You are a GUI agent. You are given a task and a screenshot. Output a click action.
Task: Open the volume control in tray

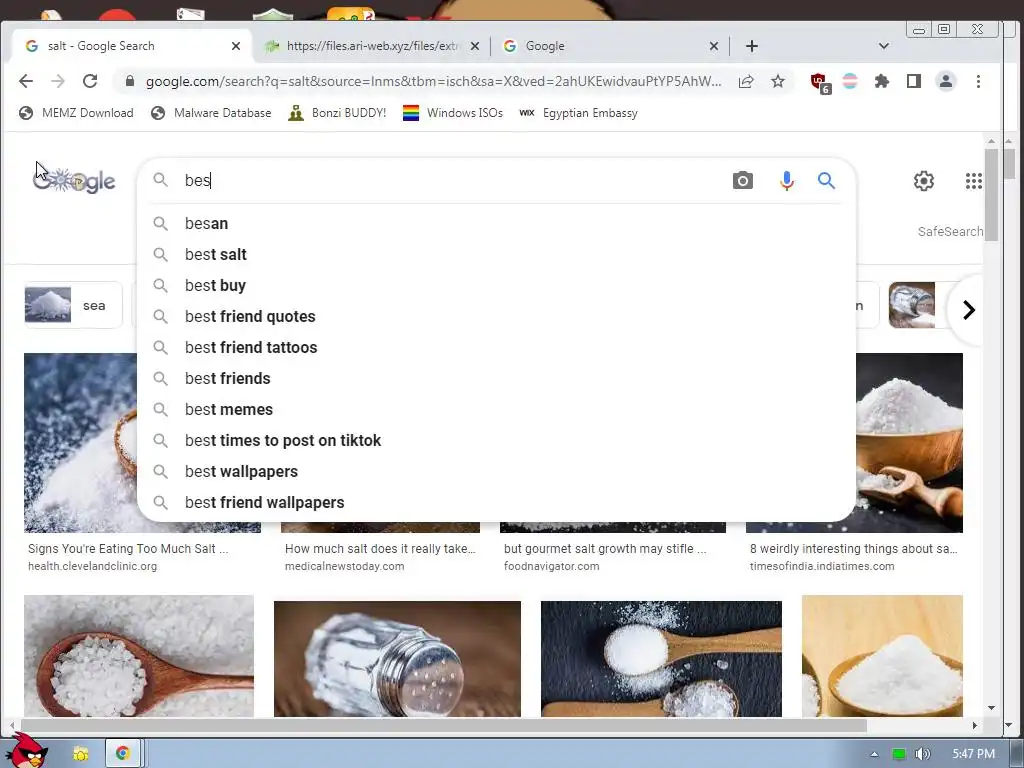(923, 754)
